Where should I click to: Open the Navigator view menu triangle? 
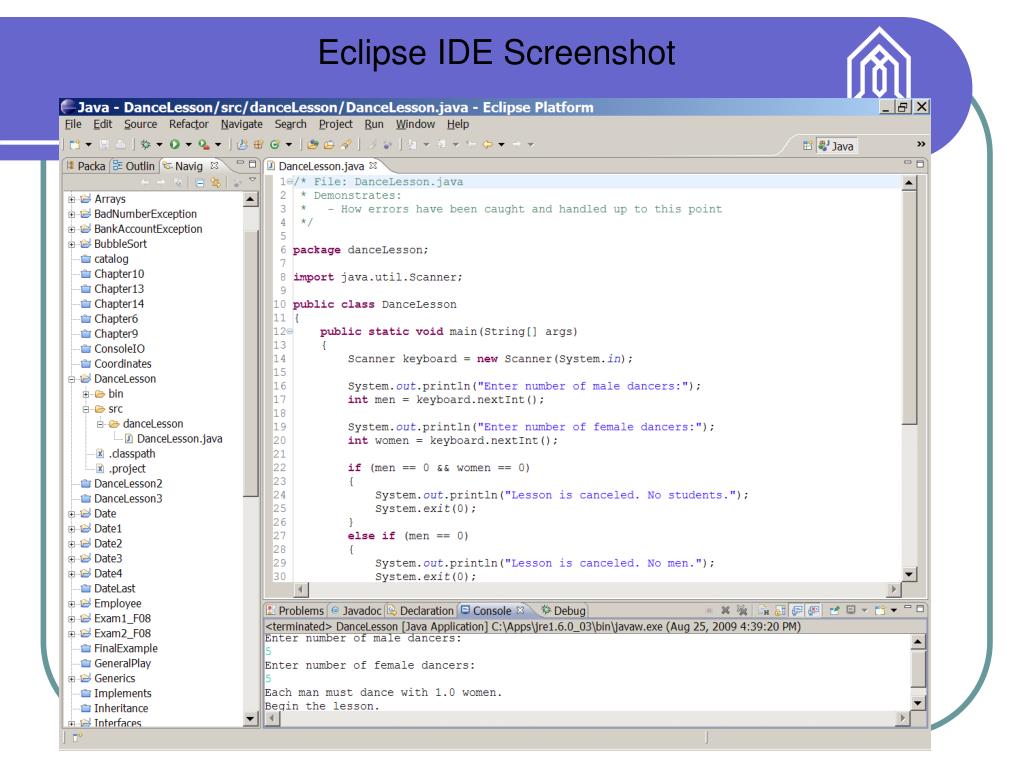click(x=252, y=180)
